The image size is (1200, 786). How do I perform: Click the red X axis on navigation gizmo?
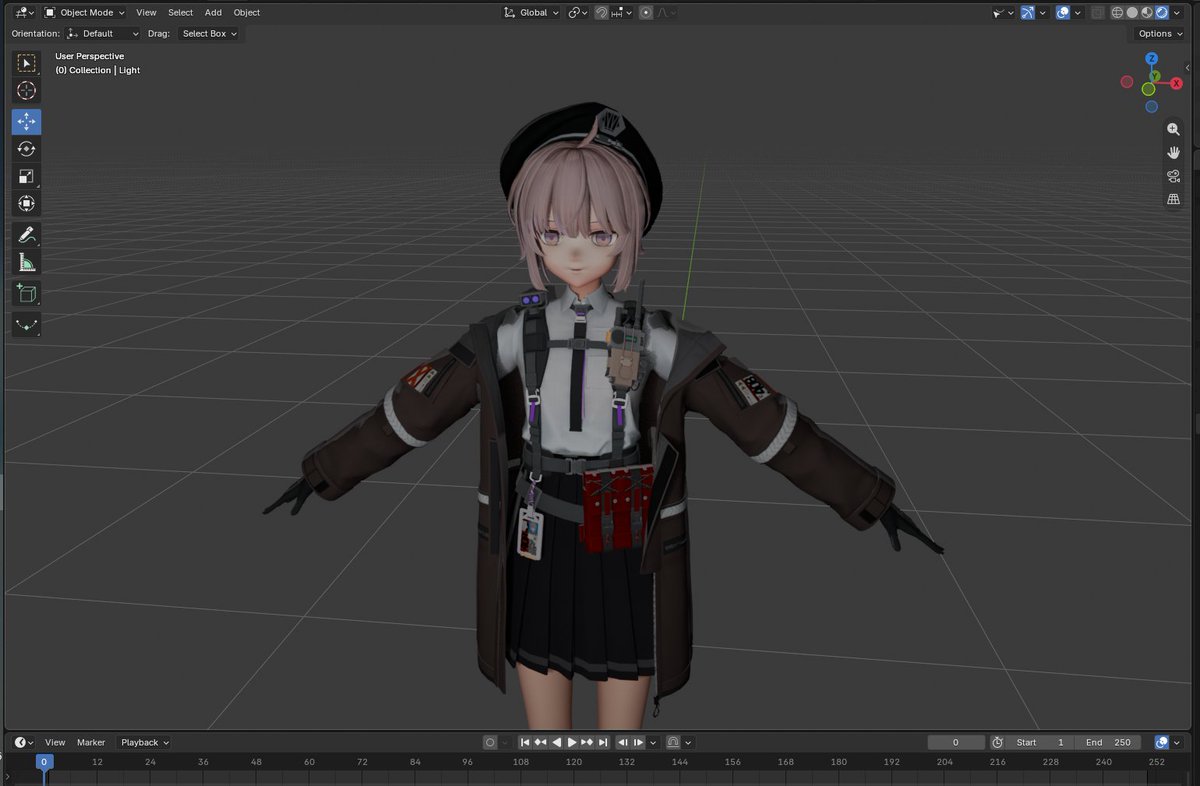tap(1176, 84)
